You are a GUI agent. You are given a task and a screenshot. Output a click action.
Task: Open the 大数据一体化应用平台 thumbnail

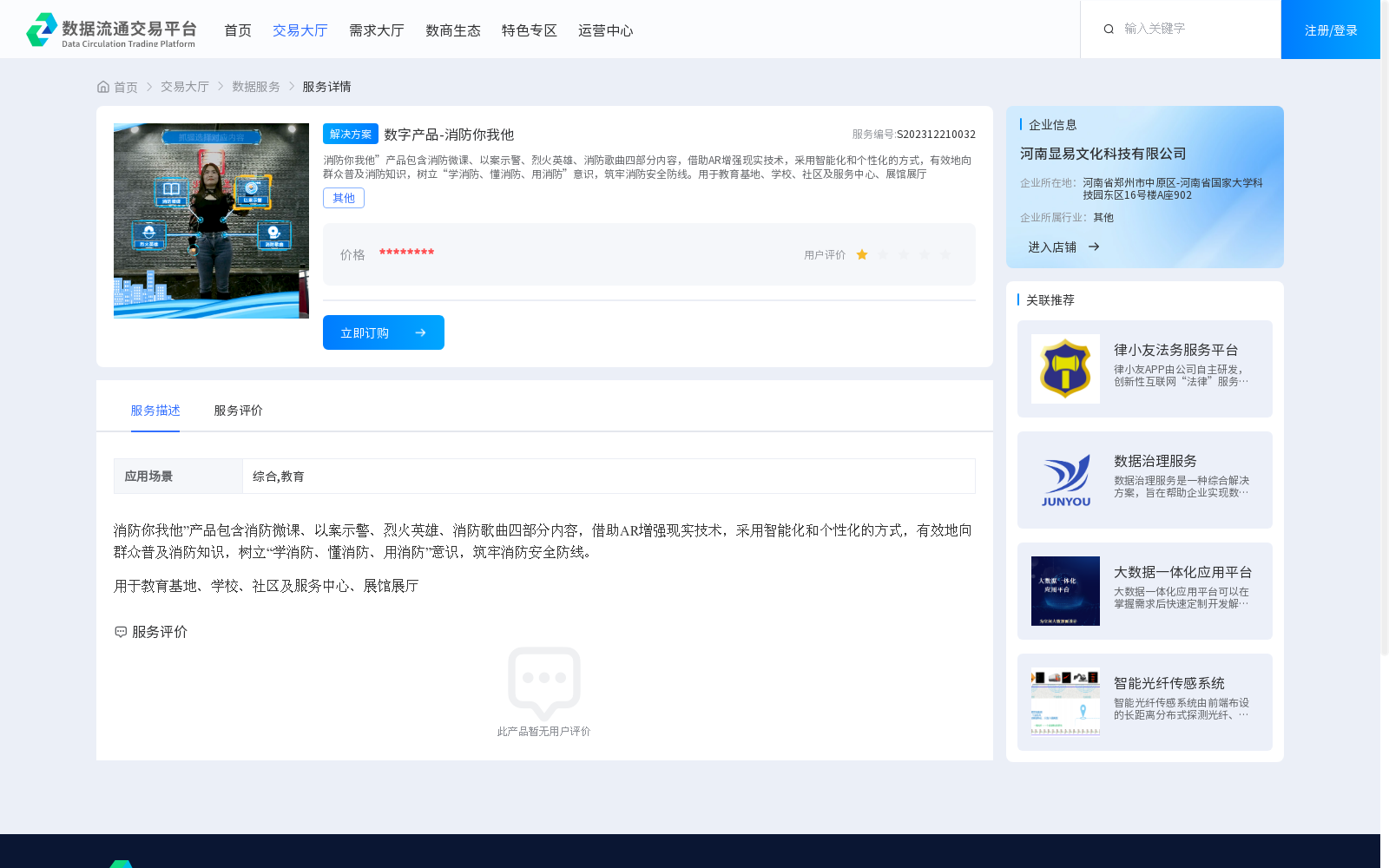pos(1065,591)
